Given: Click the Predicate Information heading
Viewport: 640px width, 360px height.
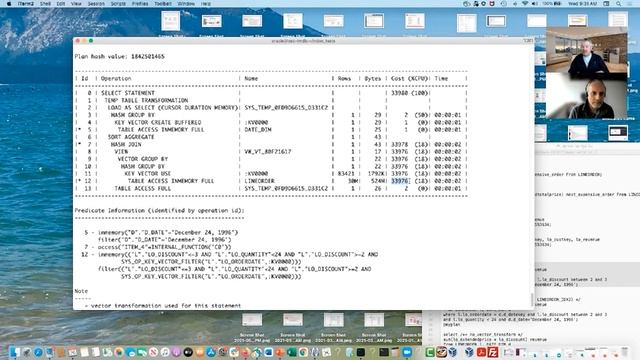Looking at the screenshot, I should [x=159, y=211].
